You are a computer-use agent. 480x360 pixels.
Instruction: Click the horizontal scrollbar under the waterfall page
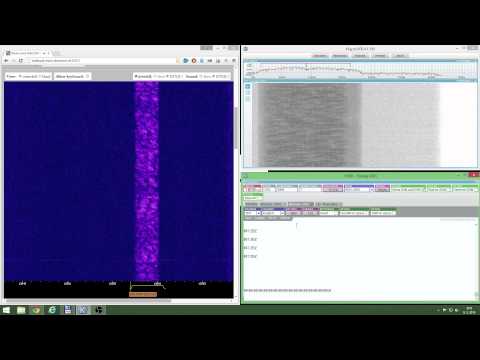tap(89, 301)
